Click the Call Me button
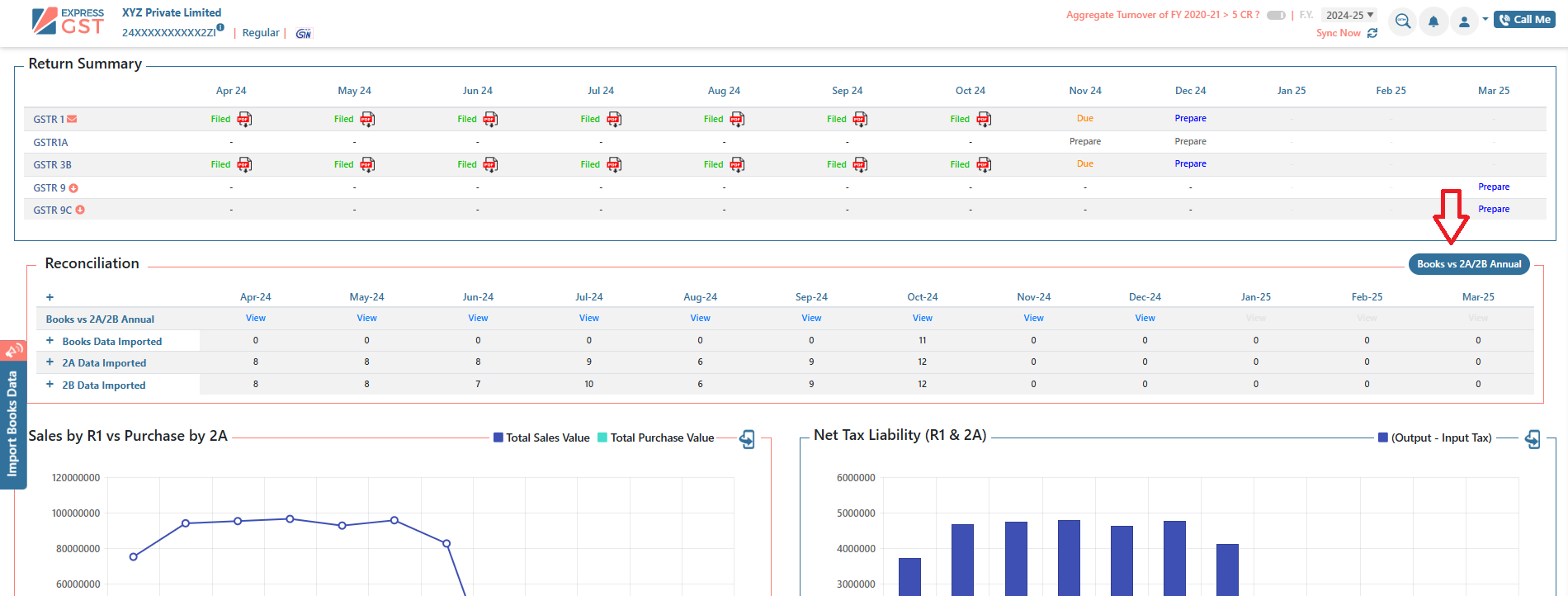 [x=1524, y=19]
